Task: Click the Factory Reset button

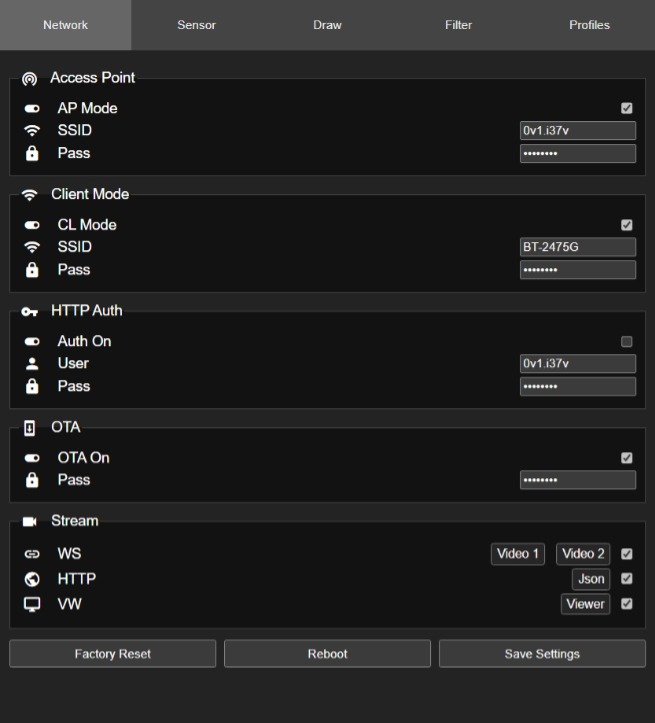Action: point(113,654)
